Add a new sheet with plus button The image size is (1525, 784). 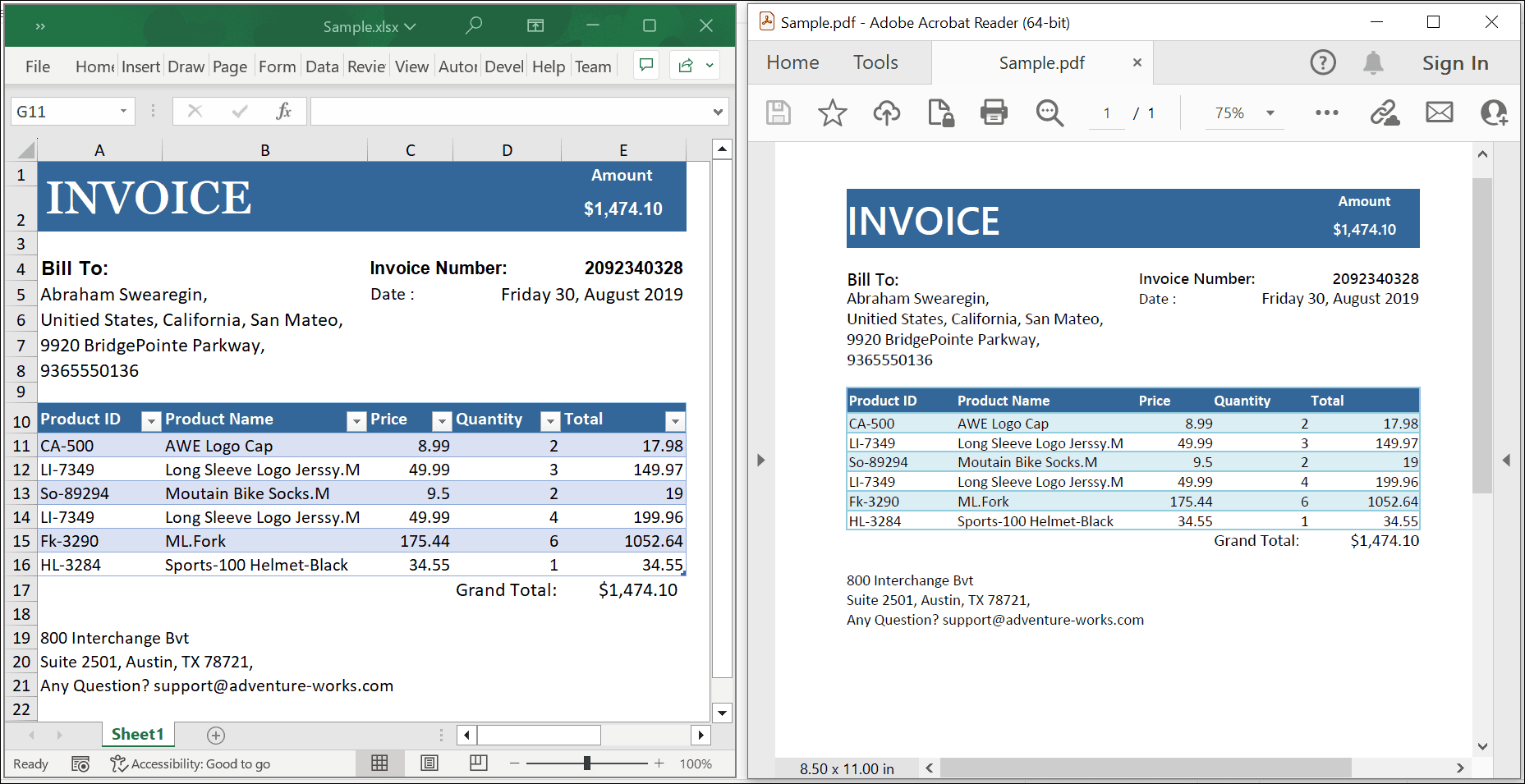point(216,736)
